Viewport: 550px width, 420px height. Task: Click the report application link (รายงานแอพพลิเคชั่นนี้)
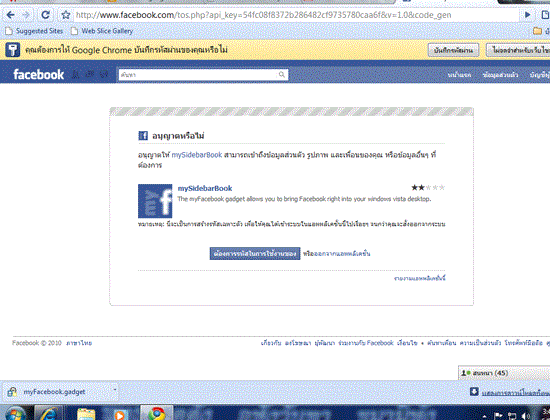click(x=420, y=278)
